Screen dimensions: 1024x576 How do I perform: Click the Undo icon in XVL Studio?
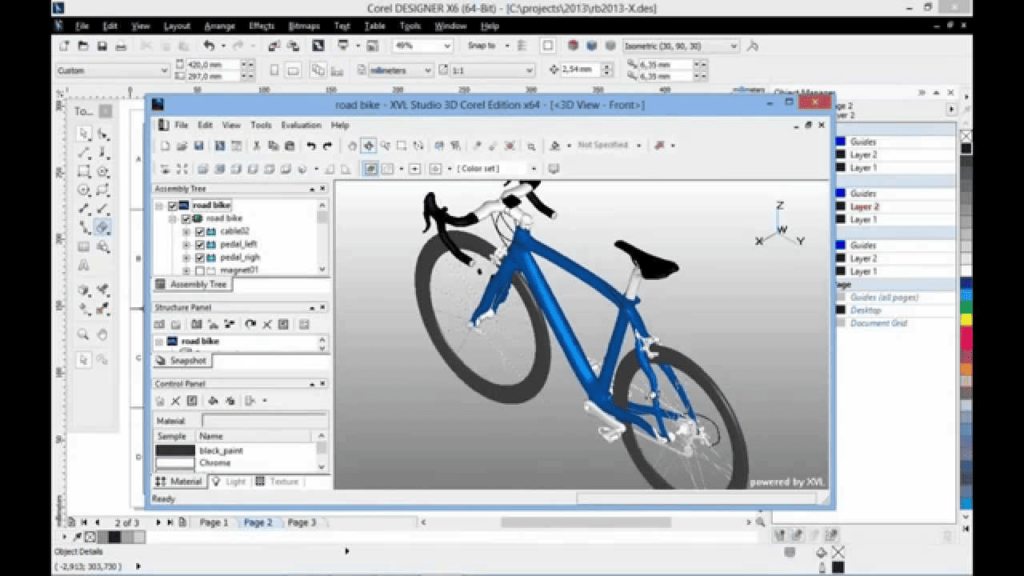tap(311, 145)
